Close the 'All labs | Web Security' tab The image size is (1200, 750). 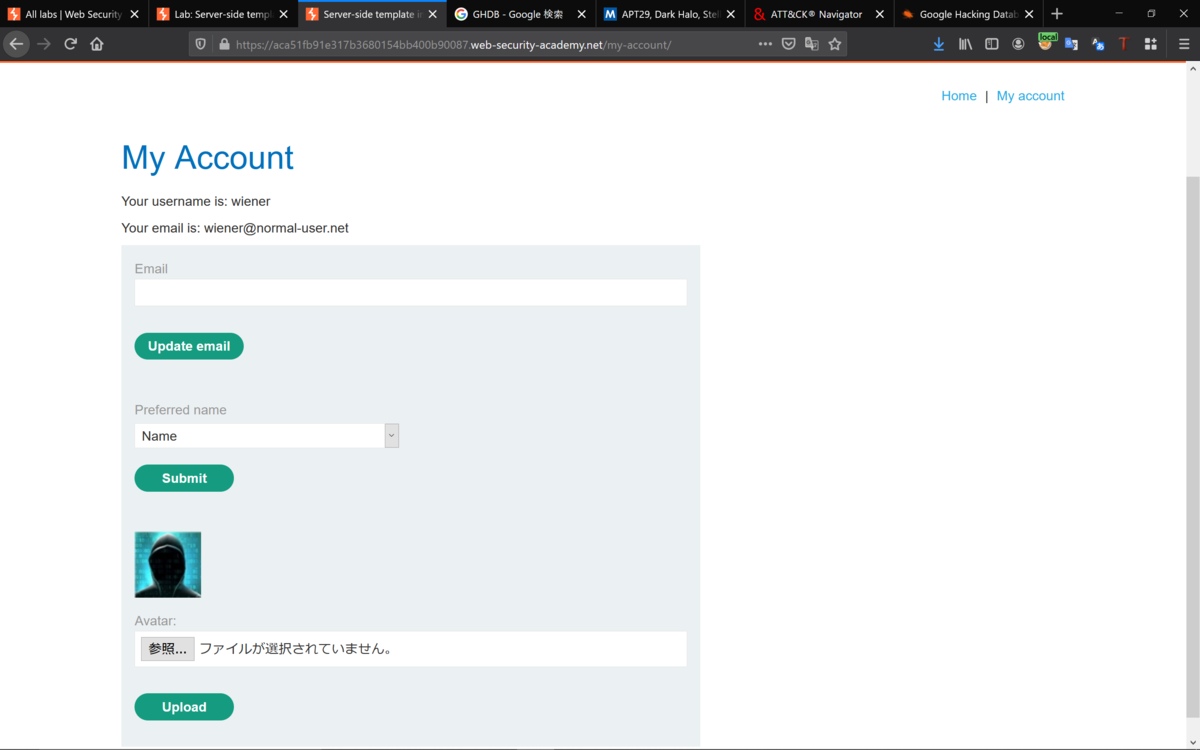(x=134, y=14)
